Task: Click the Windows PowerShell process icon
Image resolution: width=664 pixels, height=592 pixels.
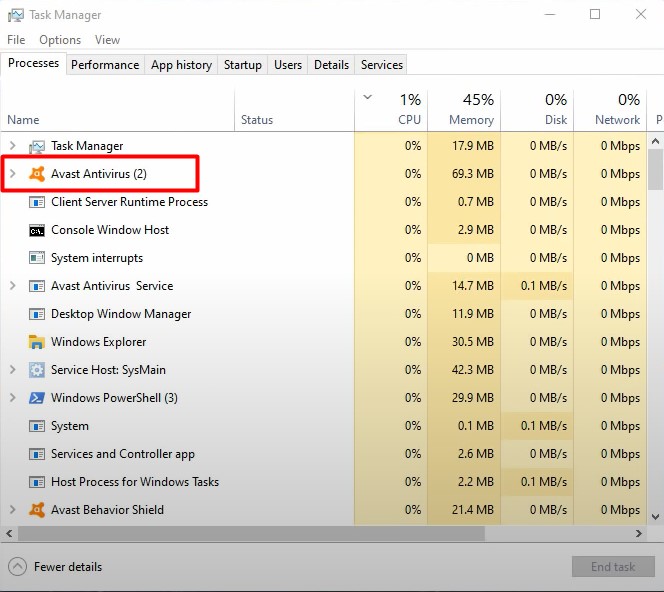Action: [x=37, y=398]
